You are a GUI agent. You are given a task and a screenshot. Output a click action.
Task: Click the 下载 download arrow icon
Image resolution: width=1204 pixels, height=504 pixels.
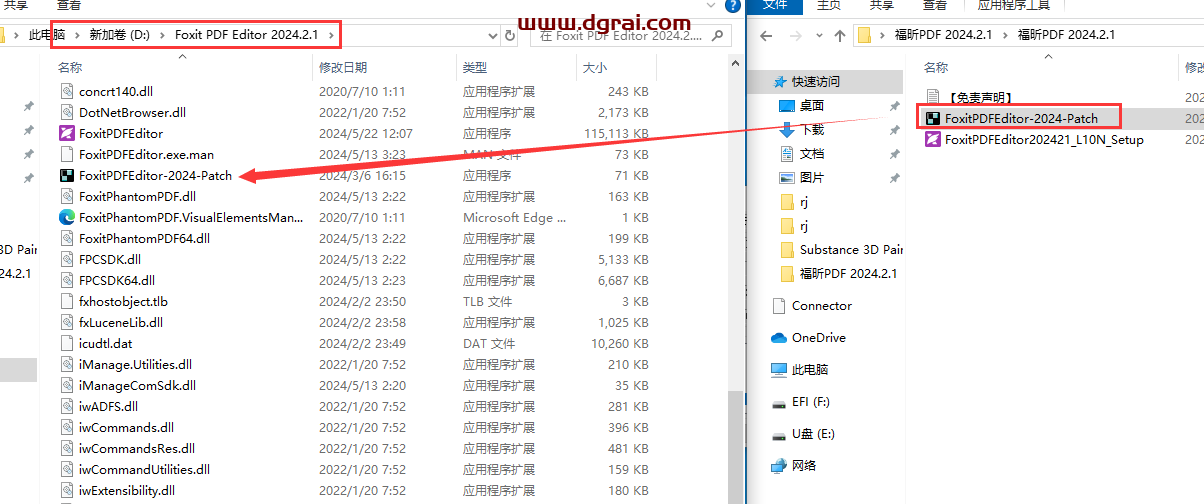pyautogui.click(x=787, y=129)
